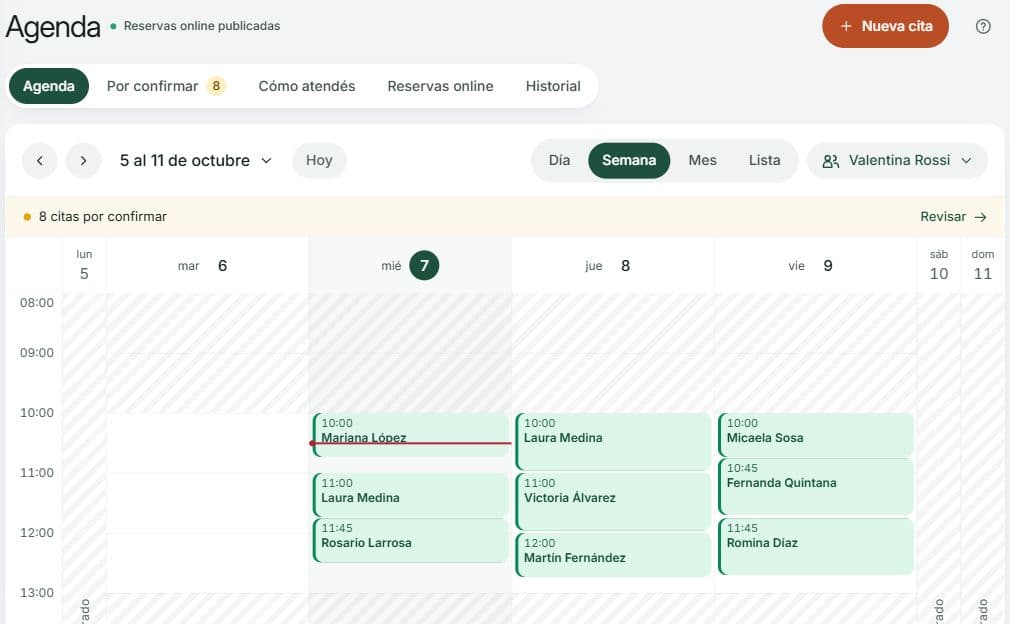Open the help question mark icon
The width and height of the screenshot is (1010, 624).
click(x=983, y=26)
